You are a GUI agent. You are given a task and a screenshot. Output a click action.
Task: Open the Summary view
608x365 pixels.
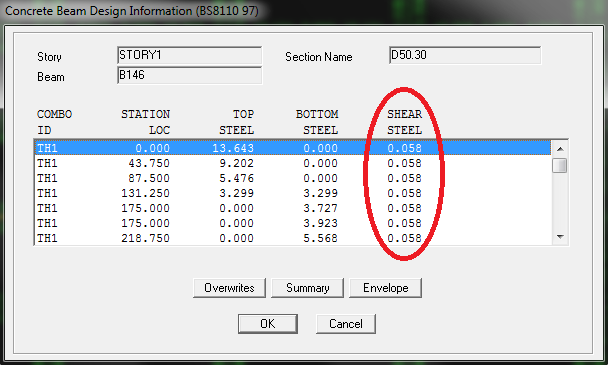tap(307, 288)
